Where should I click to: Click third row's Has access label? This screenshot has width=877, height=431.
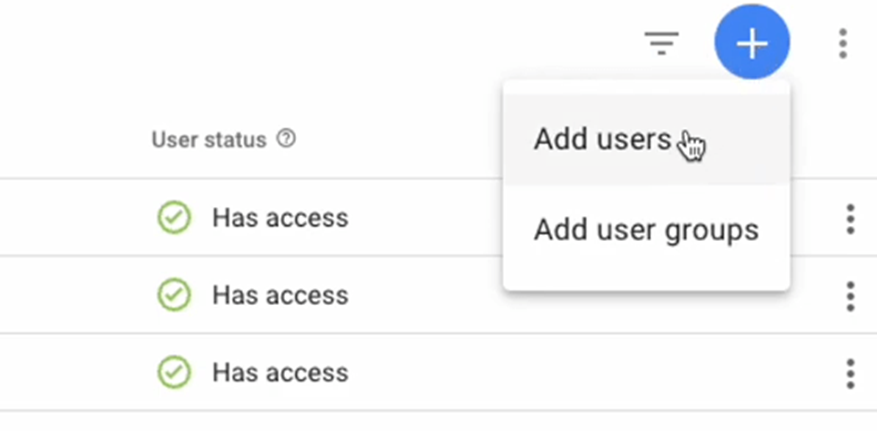(x=280, y=372)
